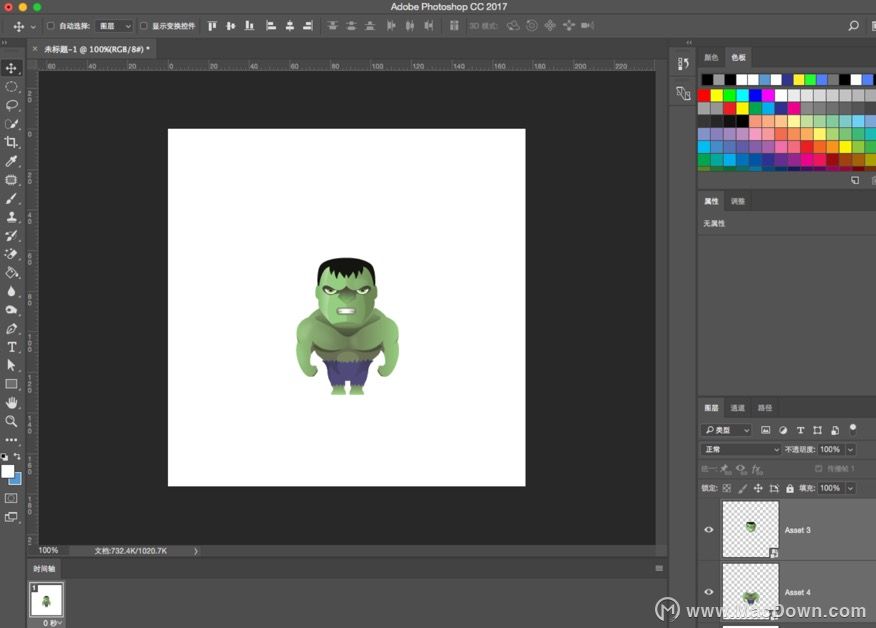Filter layers by shape layer type

click(817, 430)
